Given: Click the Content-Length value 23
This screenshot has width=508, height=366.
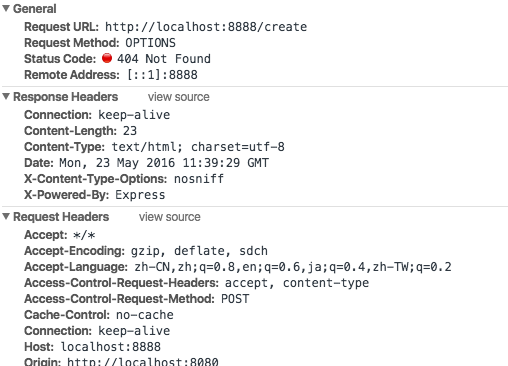Looking at the screenshot, I should 130,131.
